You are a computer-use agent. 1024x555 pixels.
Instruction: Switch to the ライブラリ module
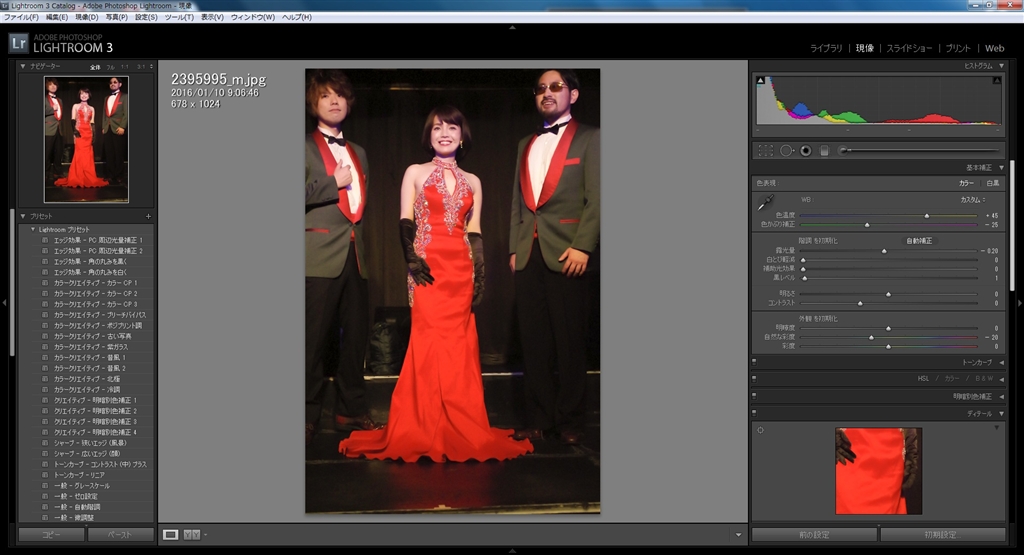coord(826,48)
